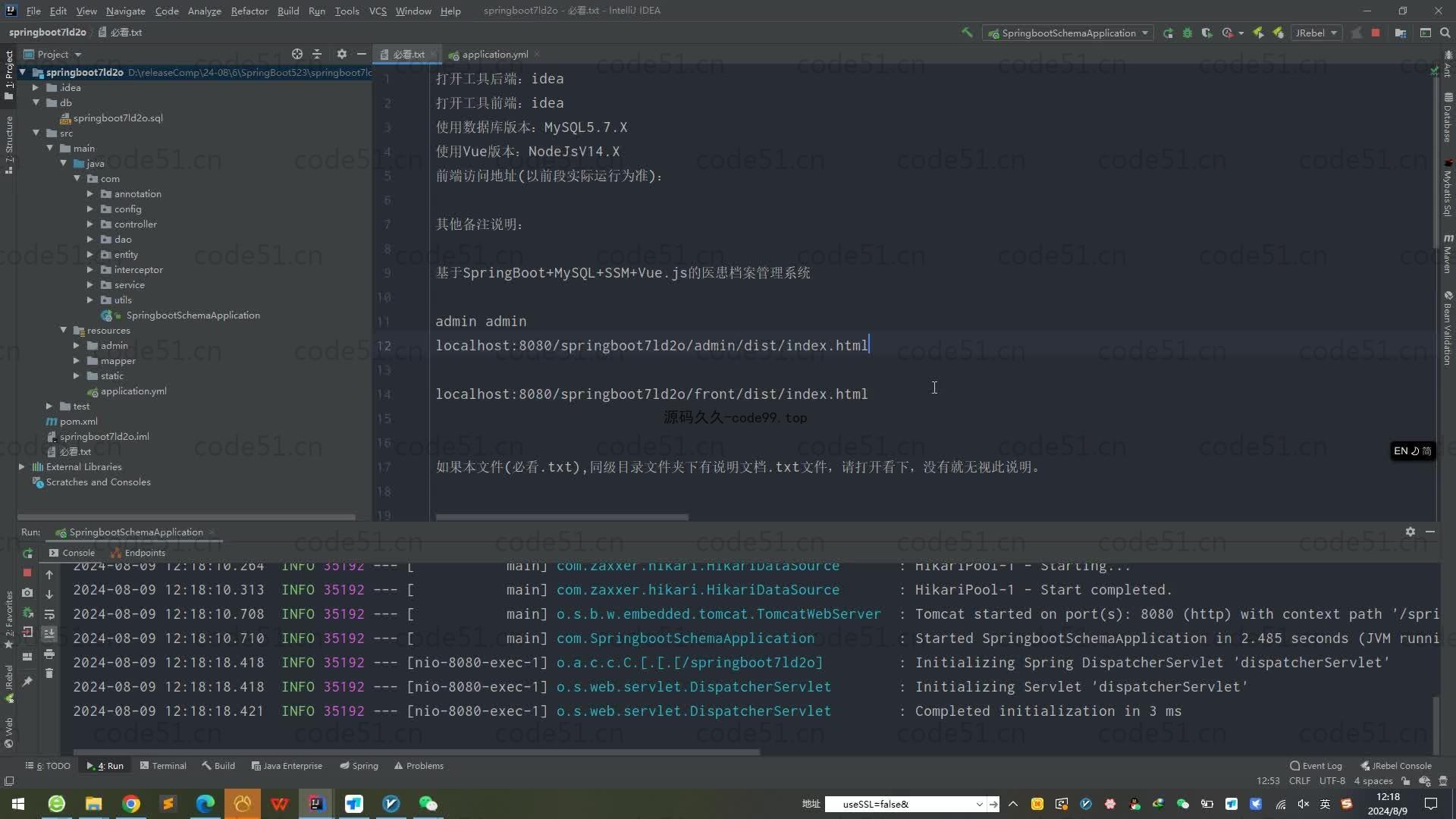1456x819 pixels.
Task: Open the JRebel dropdown in toolbar
Action: (x=1316, y=33)
